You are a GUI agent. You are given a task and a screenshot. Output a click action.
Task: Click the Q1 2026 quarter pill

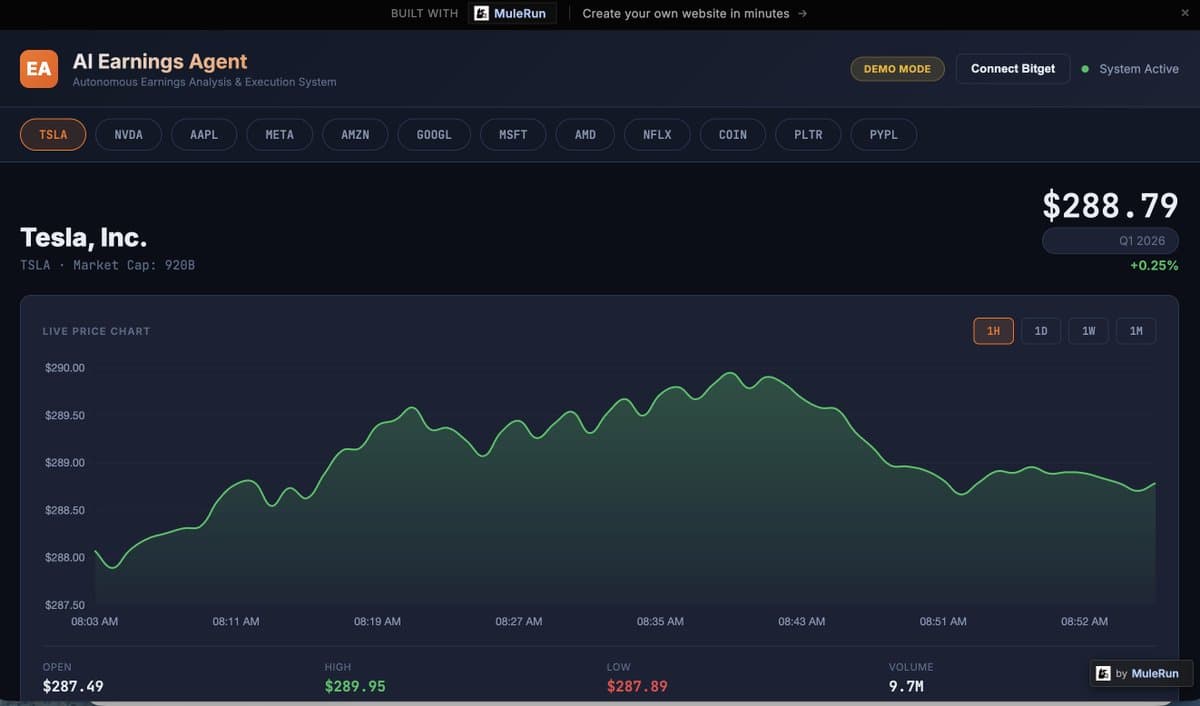point(1111,241)
